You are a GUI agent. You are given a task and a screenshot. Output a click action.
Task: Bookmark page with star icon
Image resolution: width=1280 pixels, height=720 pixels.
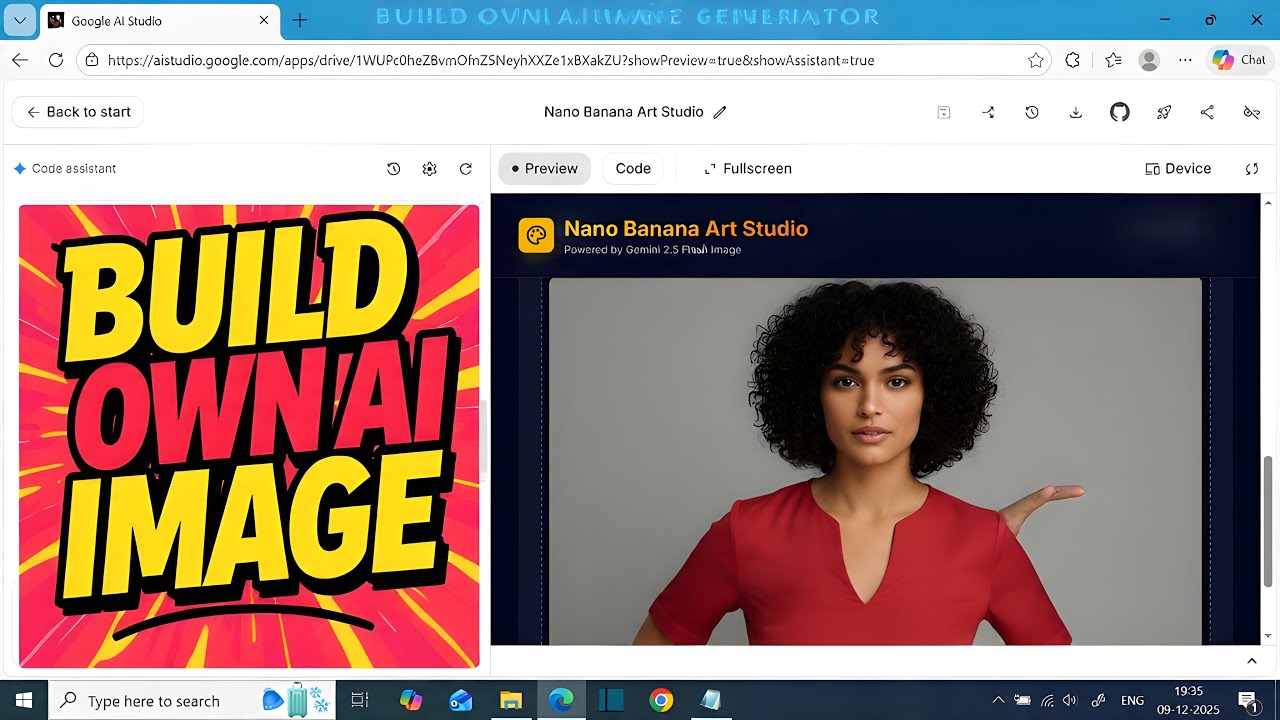(1035, 60)
